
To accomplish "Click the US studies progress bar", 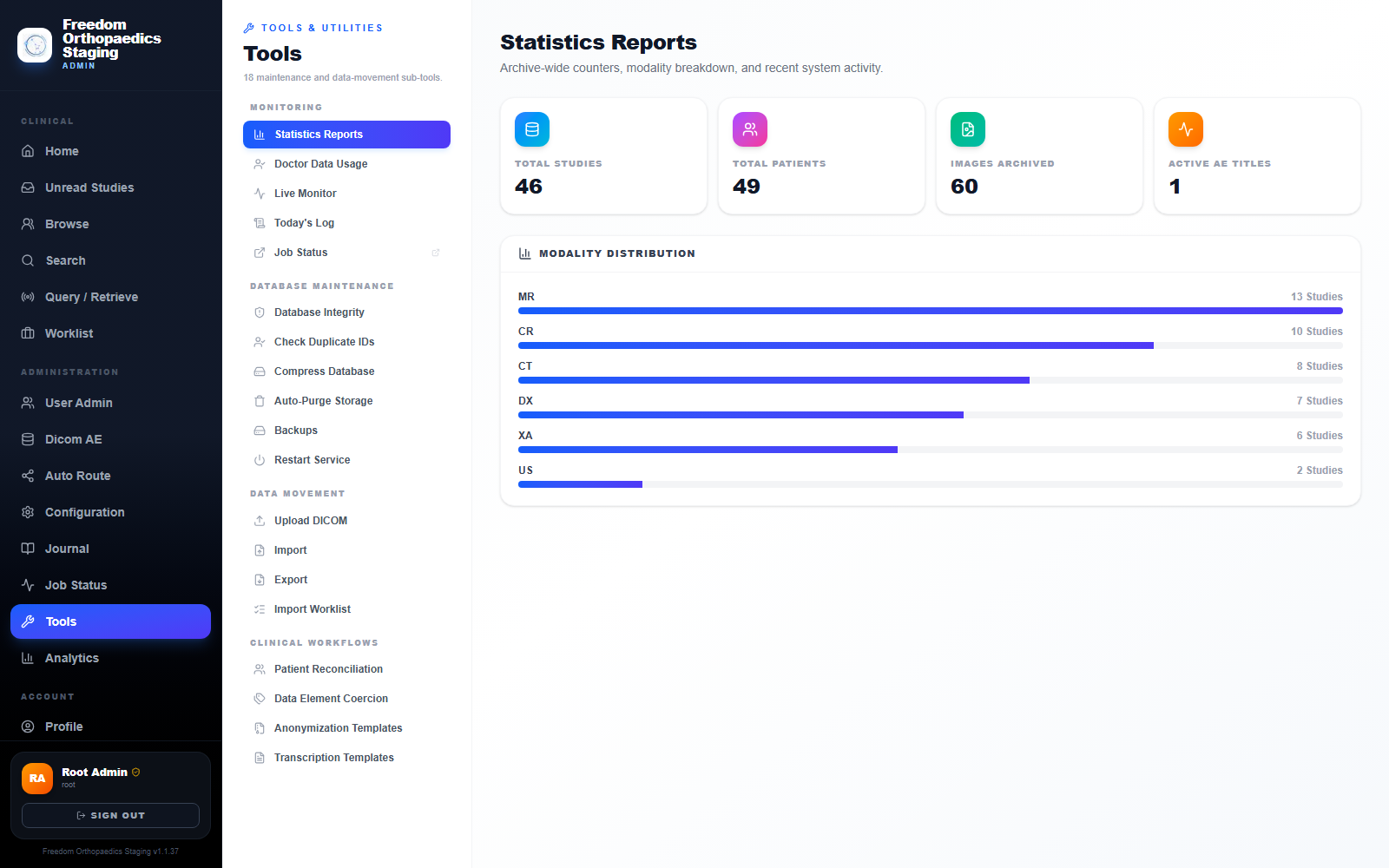I will (x=931, y=484).
